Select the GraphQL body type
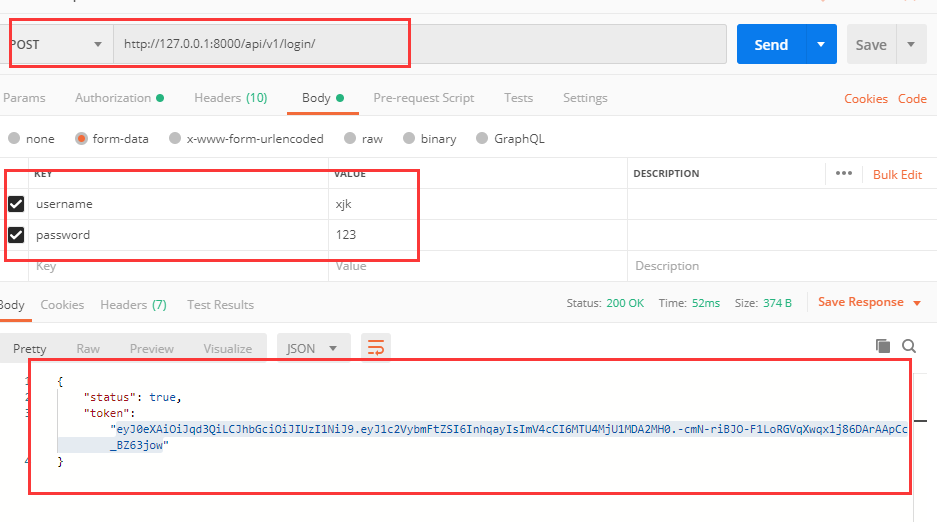Screen dimensions: 938x522 tap(482, 138)
